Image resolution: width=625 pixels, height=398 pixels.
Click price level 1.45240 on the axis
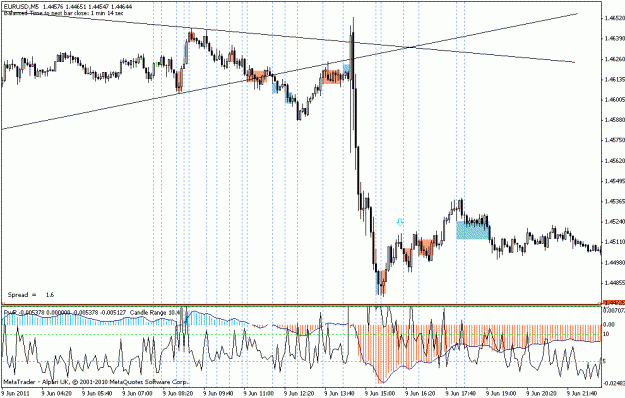pos(614,221)
